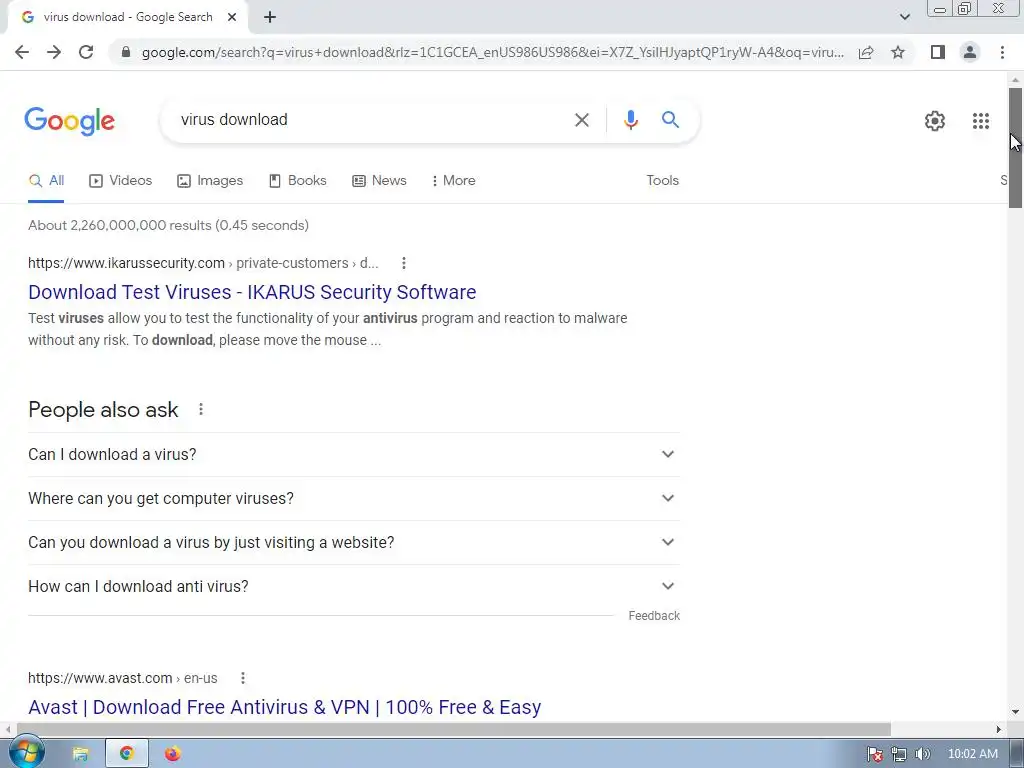Expand 'Can I download a virus?'
This screenshot has width=1024, height=768.
(354, 455)
